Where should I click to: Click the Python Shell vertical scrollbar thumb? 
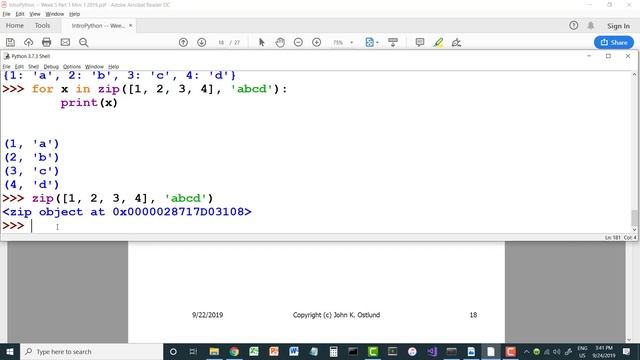[x=634, y=218]
